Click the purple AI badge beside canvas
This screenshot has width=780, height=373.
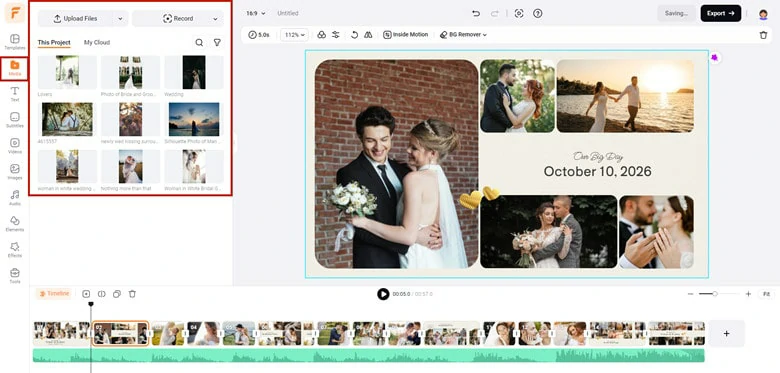click(715, 58)
